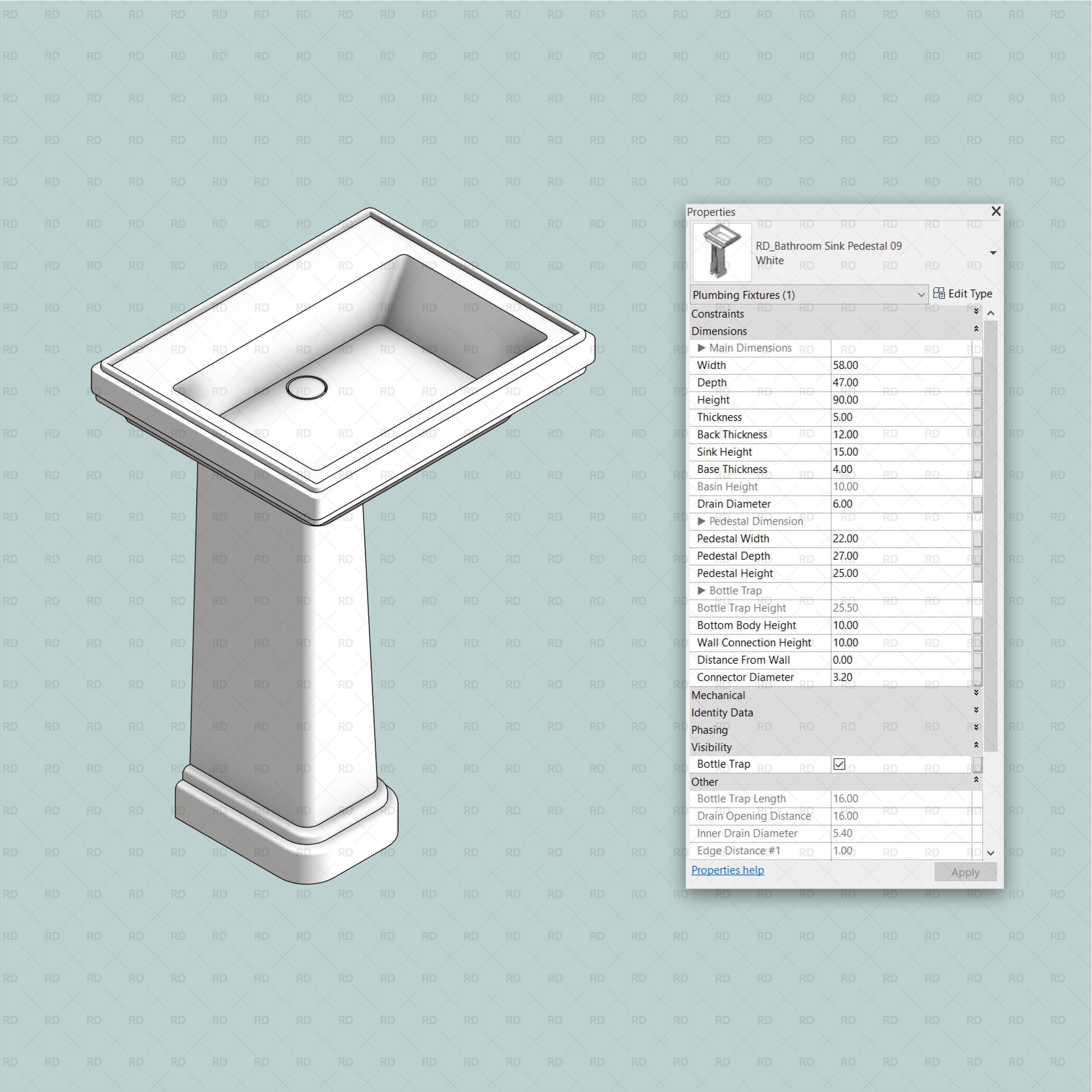The height and width of the screenshot is (1092, 1092).
Task: Collapse the Visibility section chevron
Action: coord(977,746)
